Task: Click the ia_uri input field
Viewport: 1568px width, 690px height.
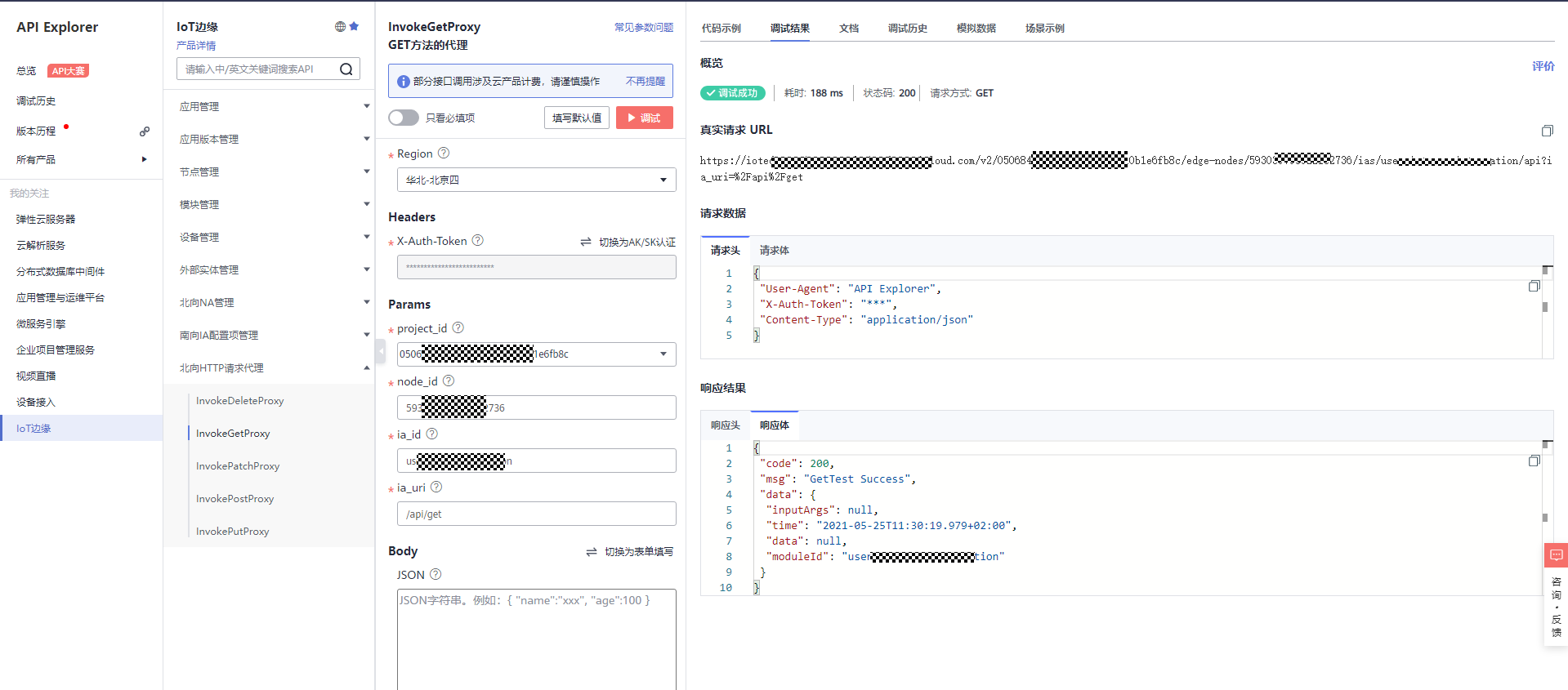Action: [x=537, y=514]
